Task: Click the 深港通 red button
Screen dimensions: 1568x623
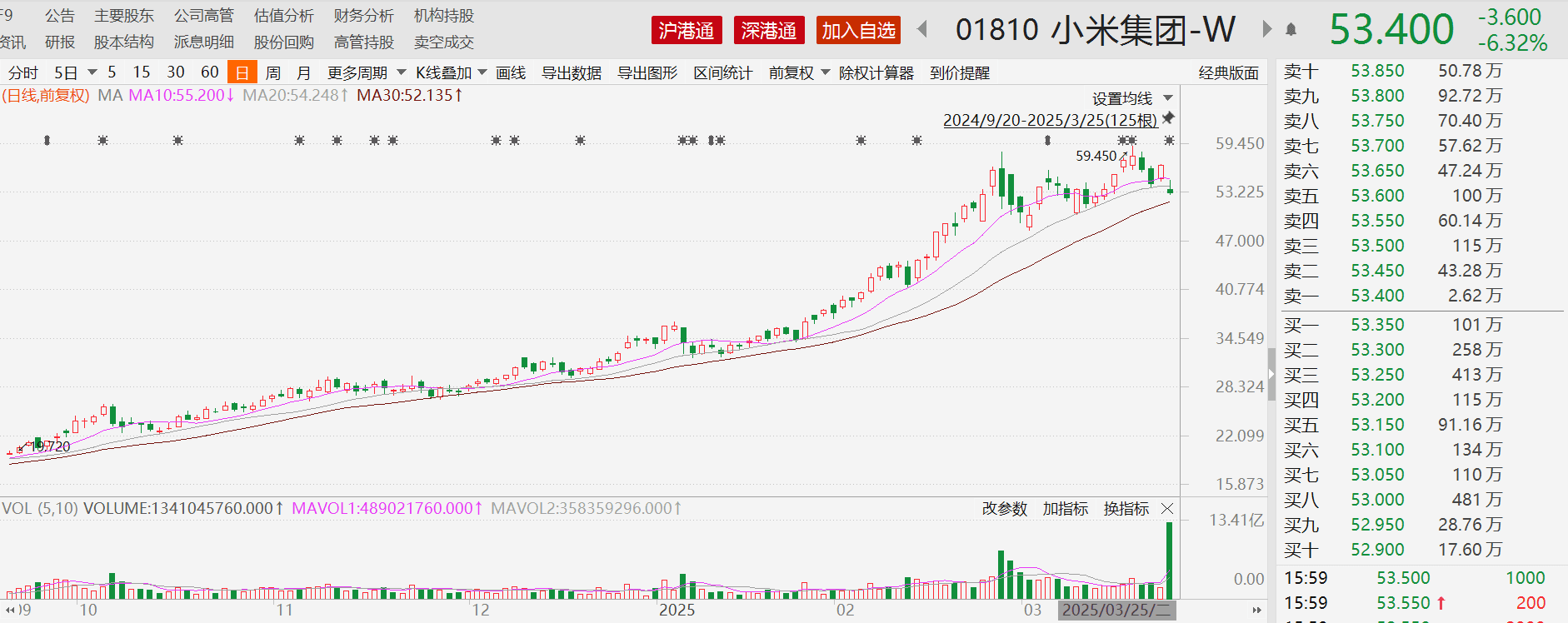Action: (x=769, y=31)
